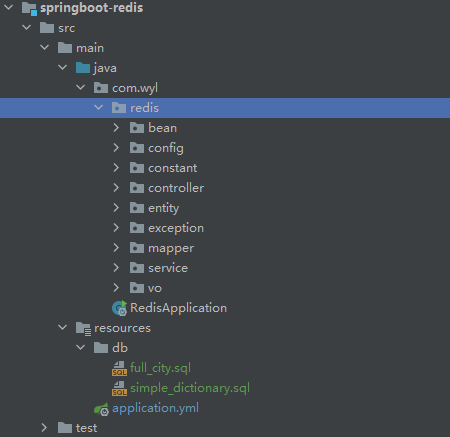Click the RedisApplication Spring Boot class icon

(x=120, y=308)
